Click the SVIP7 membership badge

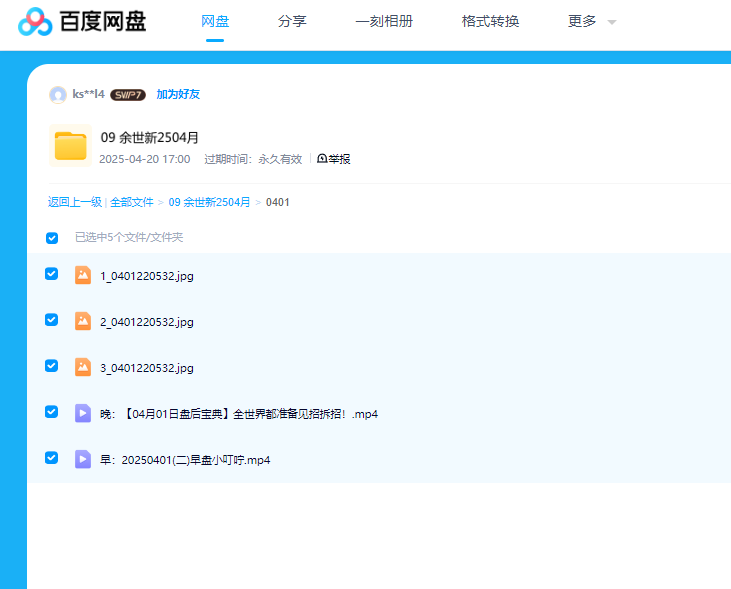128,95
